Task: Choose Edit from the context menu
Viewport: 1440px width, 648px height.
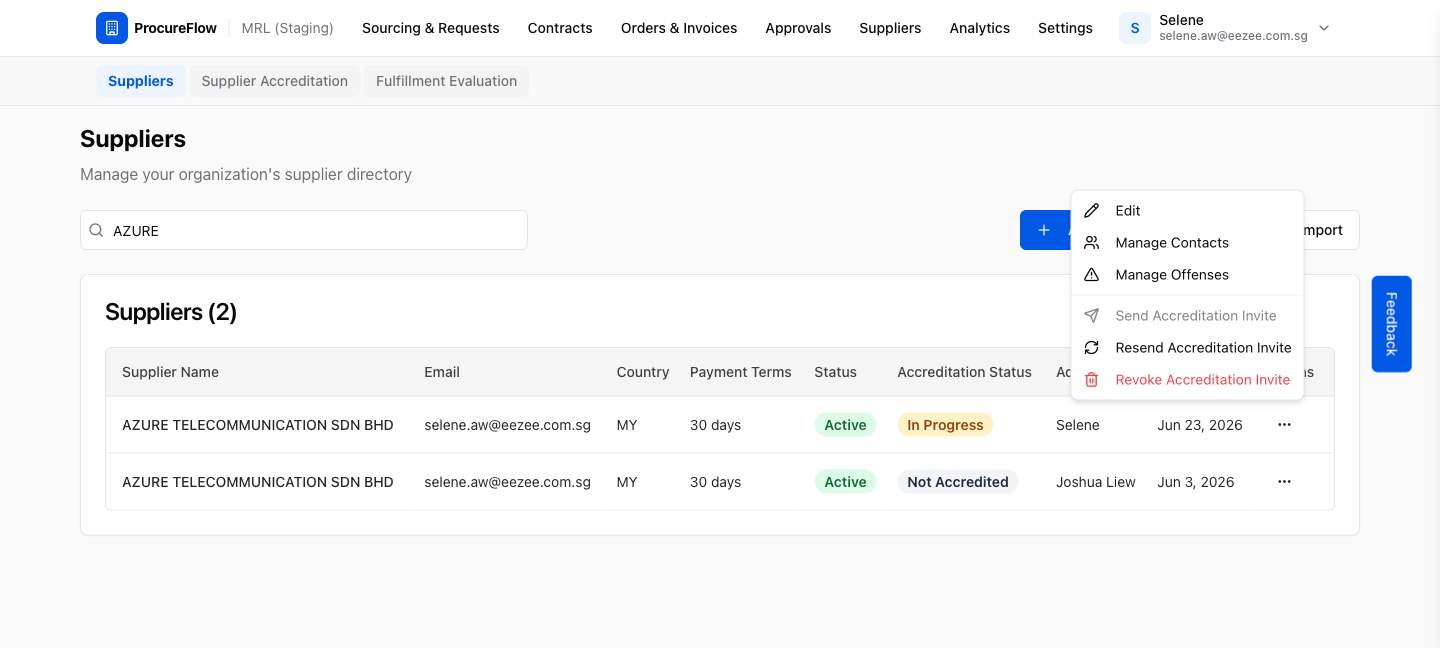Action: pyautogui.click(x=1187, y=210)
